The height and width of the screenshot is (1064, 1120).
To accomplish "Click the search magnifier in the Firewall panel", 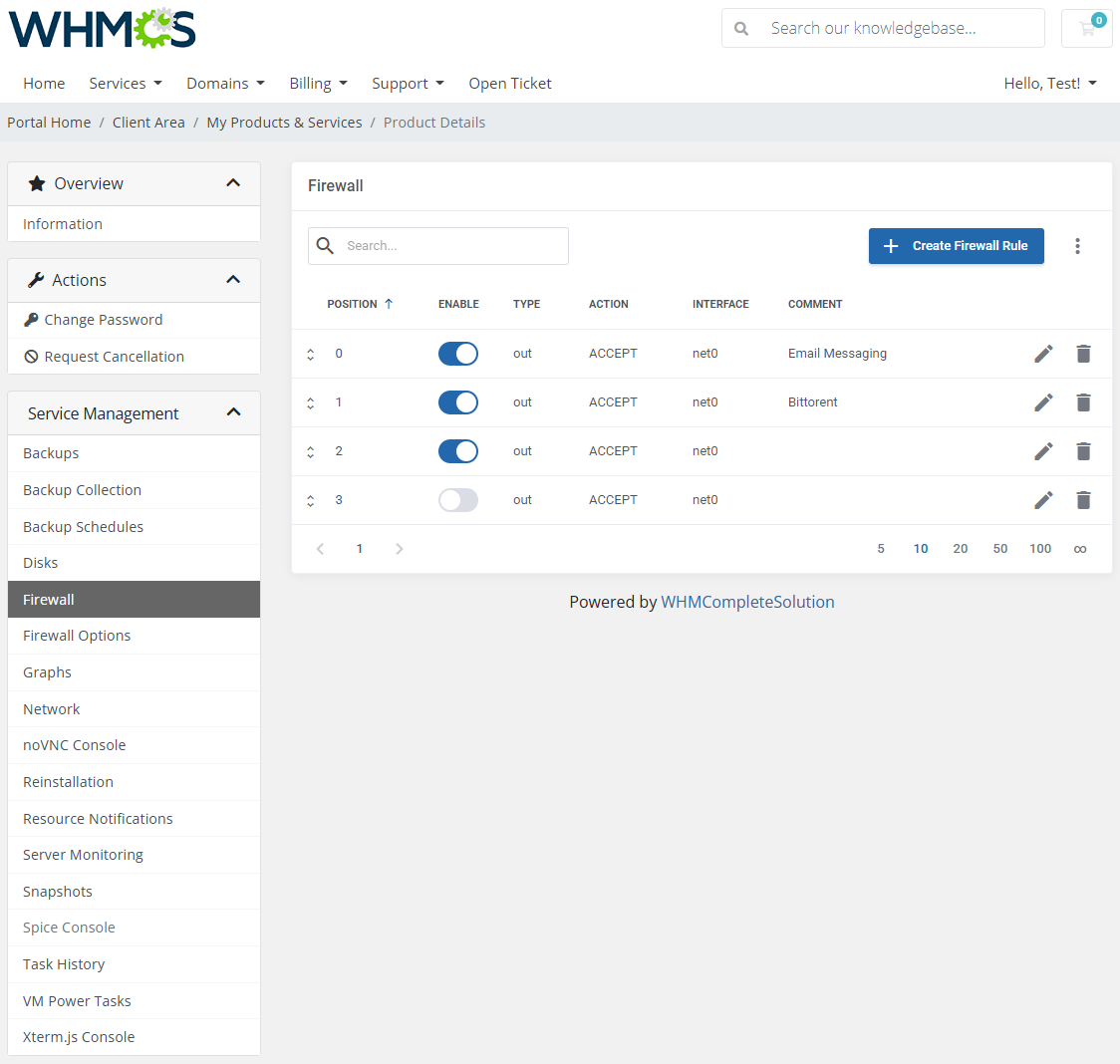I will 325,245.
